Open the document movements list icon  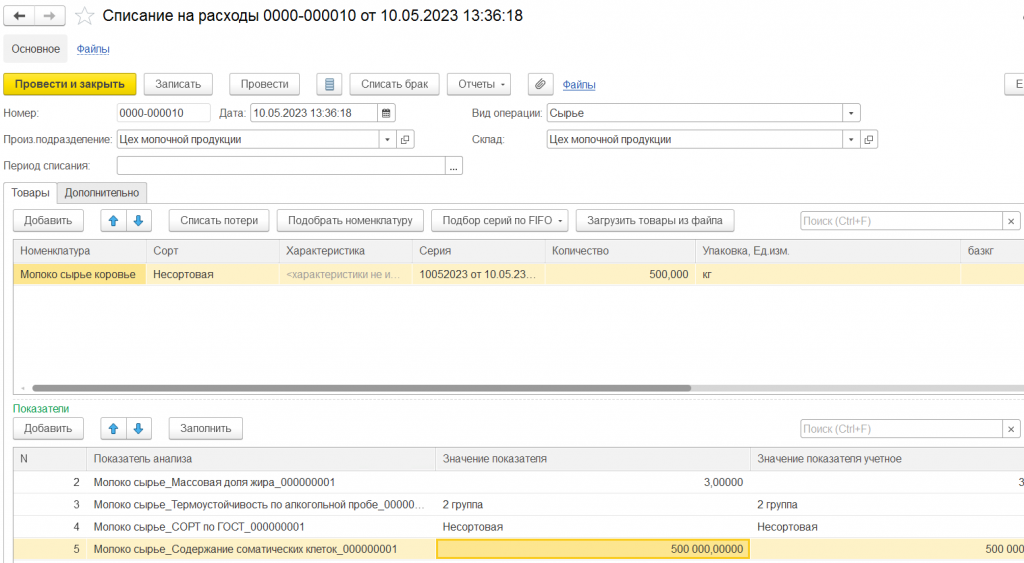point(329,84)
